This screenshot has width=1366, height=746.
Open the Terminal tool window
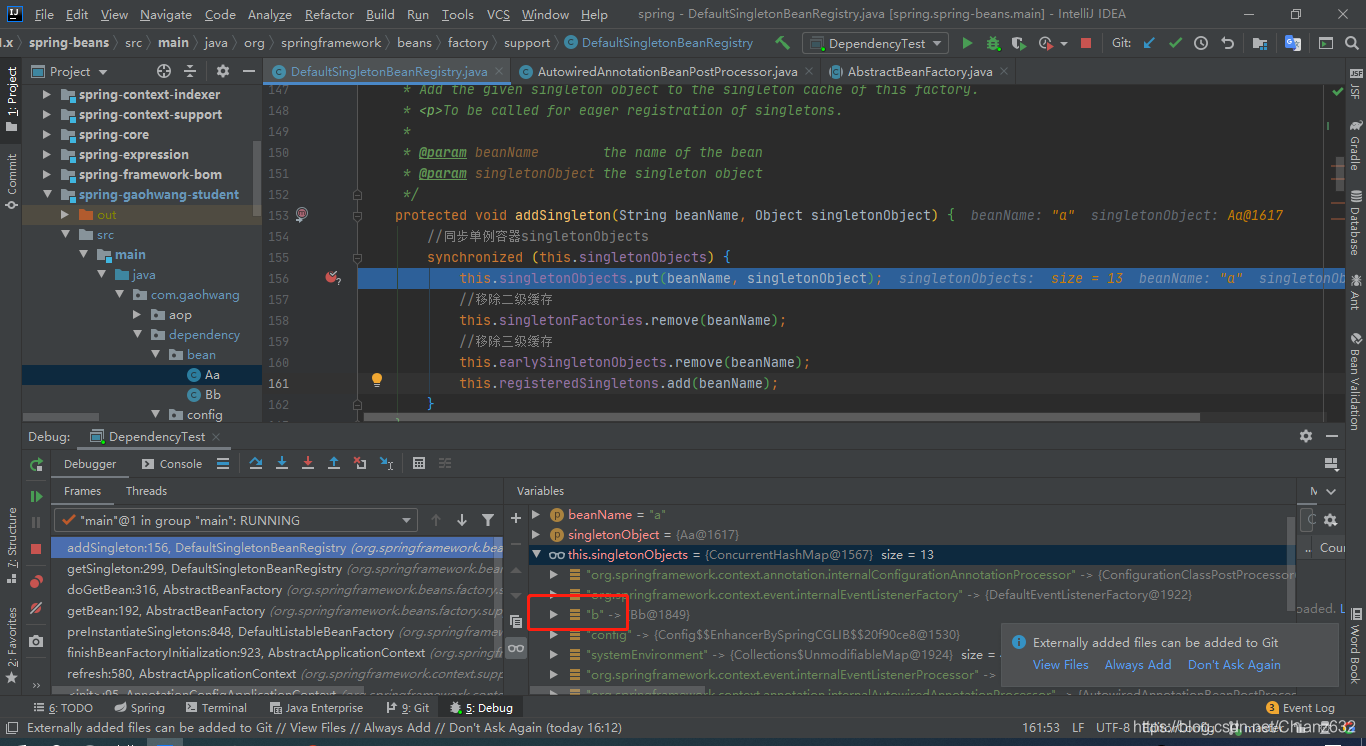[x=214, y=708]
